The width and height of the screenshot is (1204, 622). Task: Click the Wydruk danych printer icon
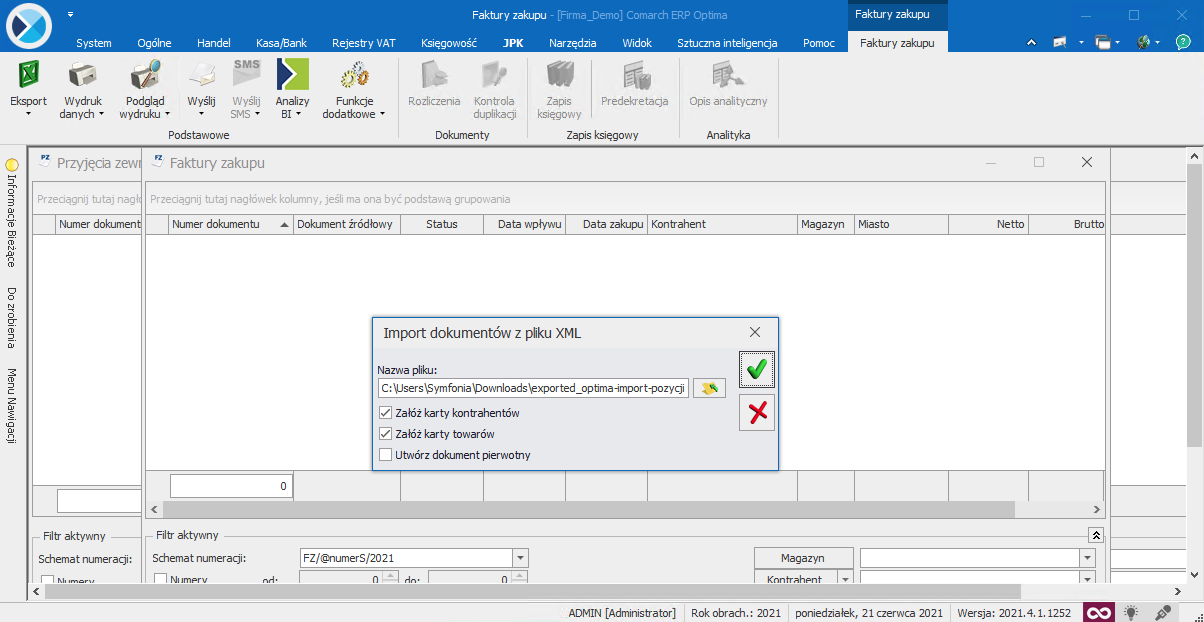[x=82, y=76]
